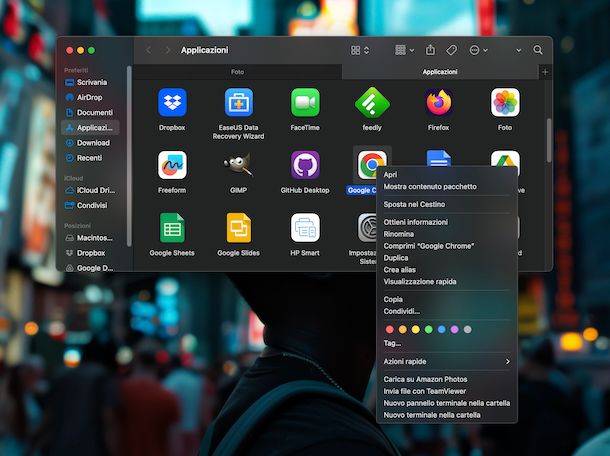610x456 pixels.
Task: Select the Freeform app icon
Action: click(x=172, y=165)
